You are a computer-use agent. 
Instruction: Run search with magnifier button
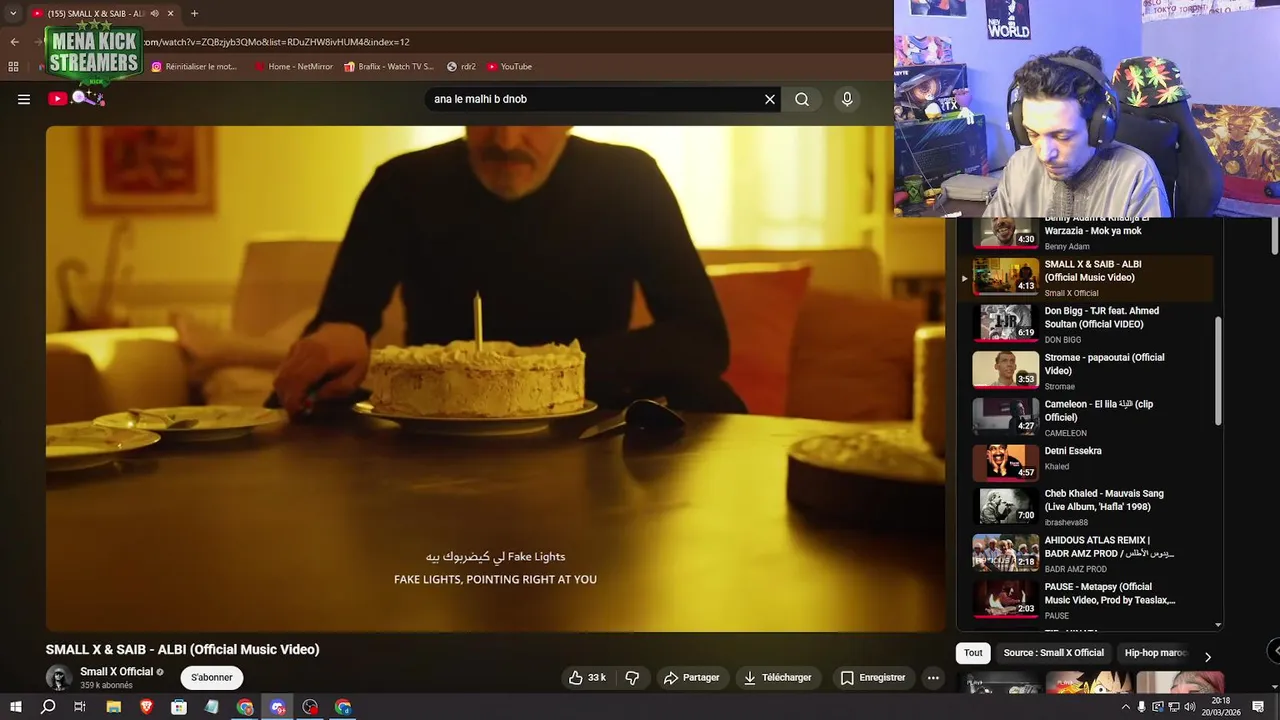click(x=802, y=99)
